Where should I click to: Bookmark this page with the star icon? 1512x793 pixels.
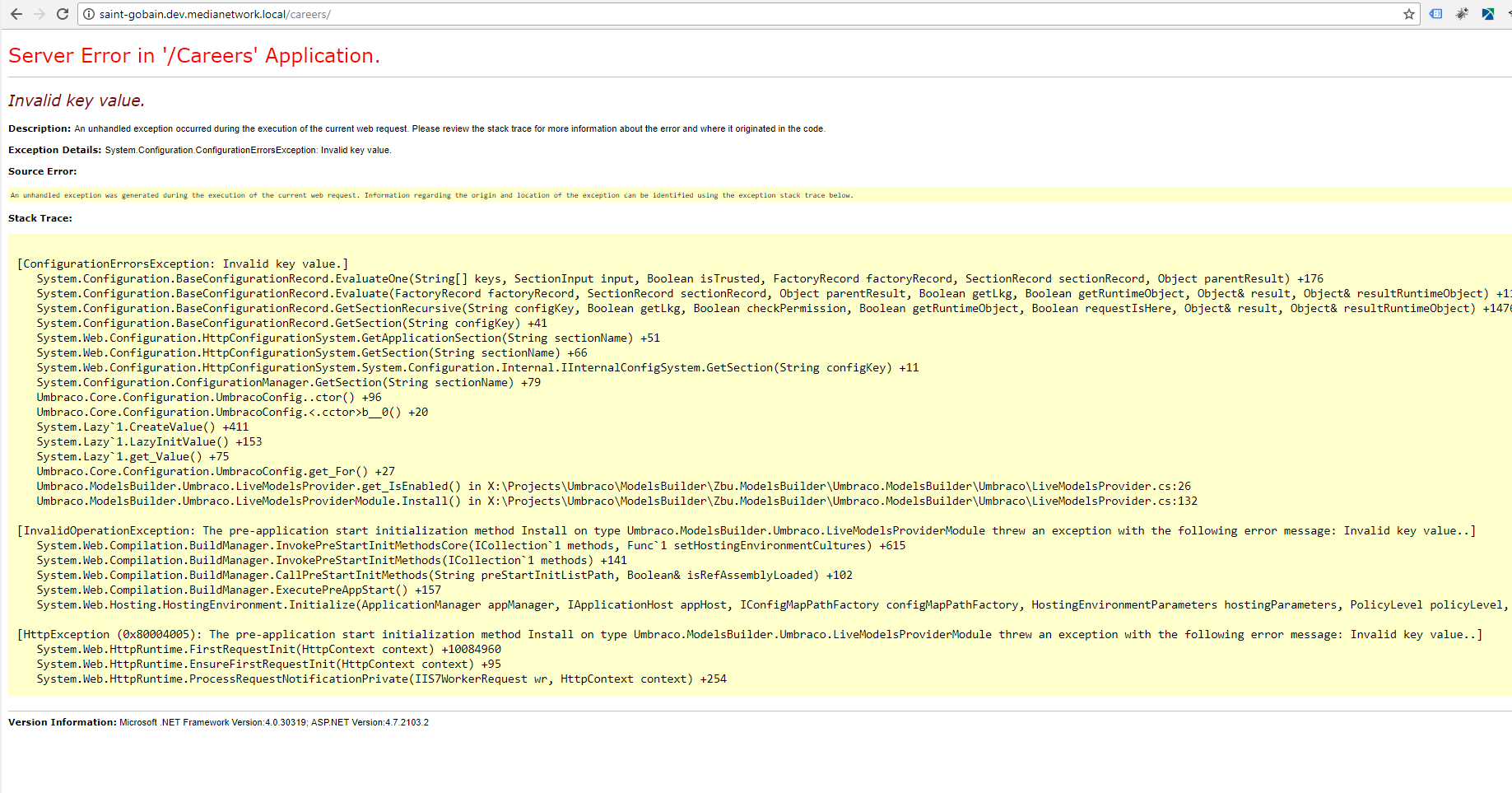click(1409, 14)
